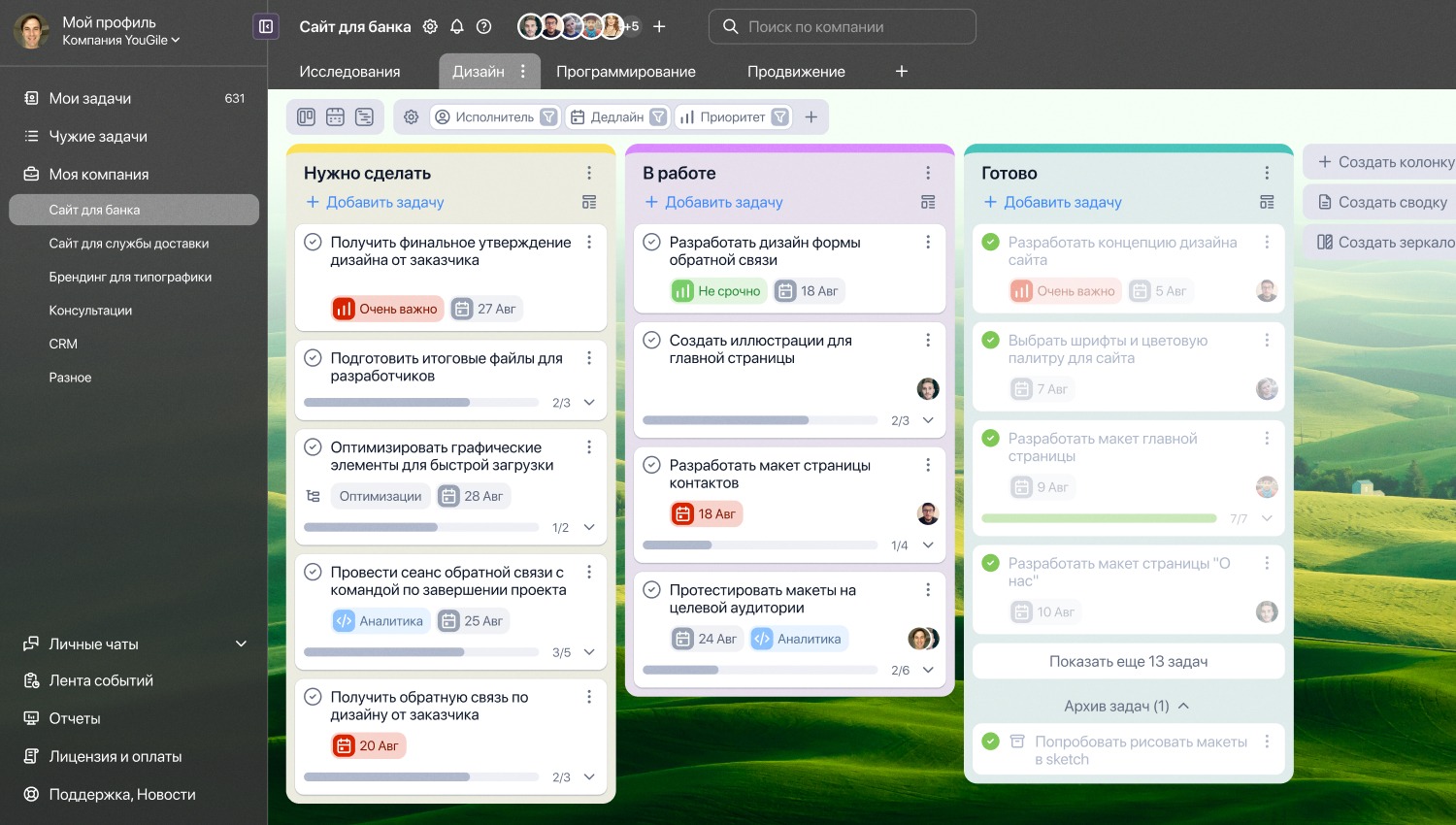Open board settings gear next to project title
The image size is (1456, 825).
[430, 27]
